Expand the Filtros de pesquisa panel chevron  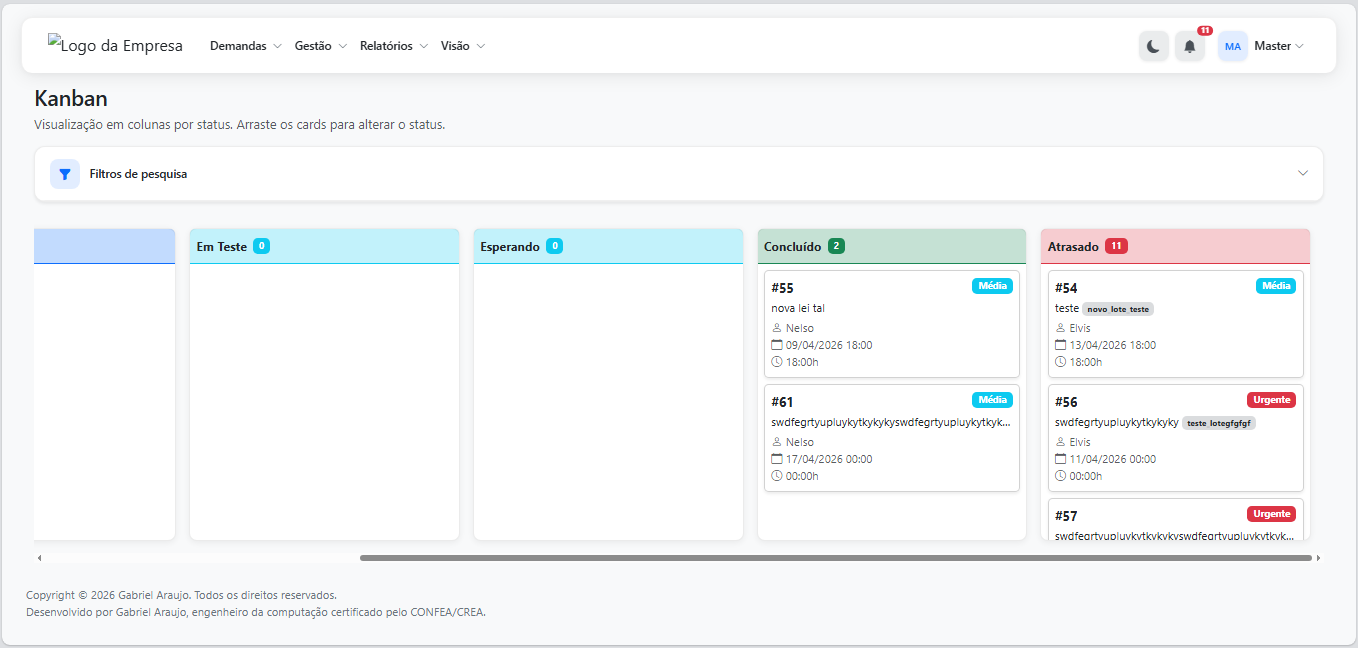(x=1302, y=173)
